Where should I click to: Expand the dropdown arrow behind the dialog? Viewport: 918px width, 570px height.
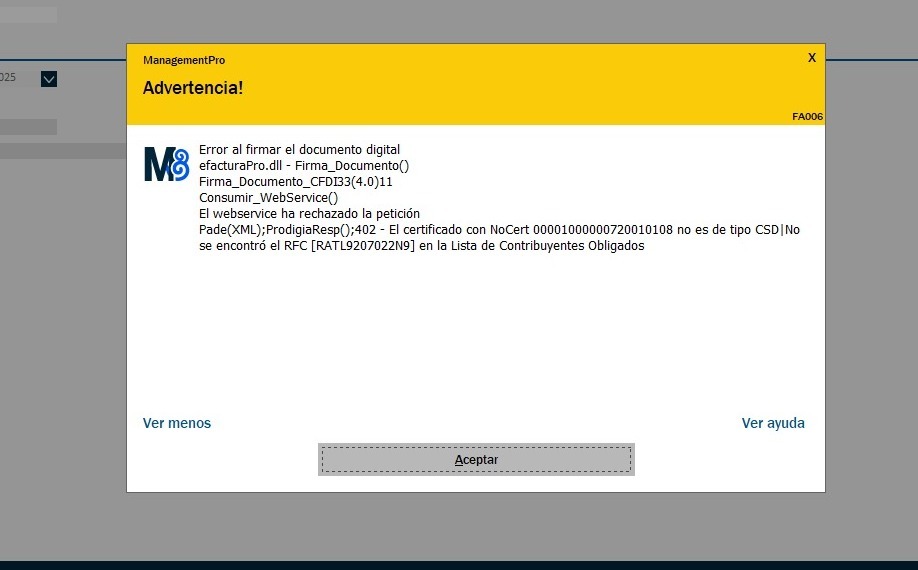coord(49,78)
